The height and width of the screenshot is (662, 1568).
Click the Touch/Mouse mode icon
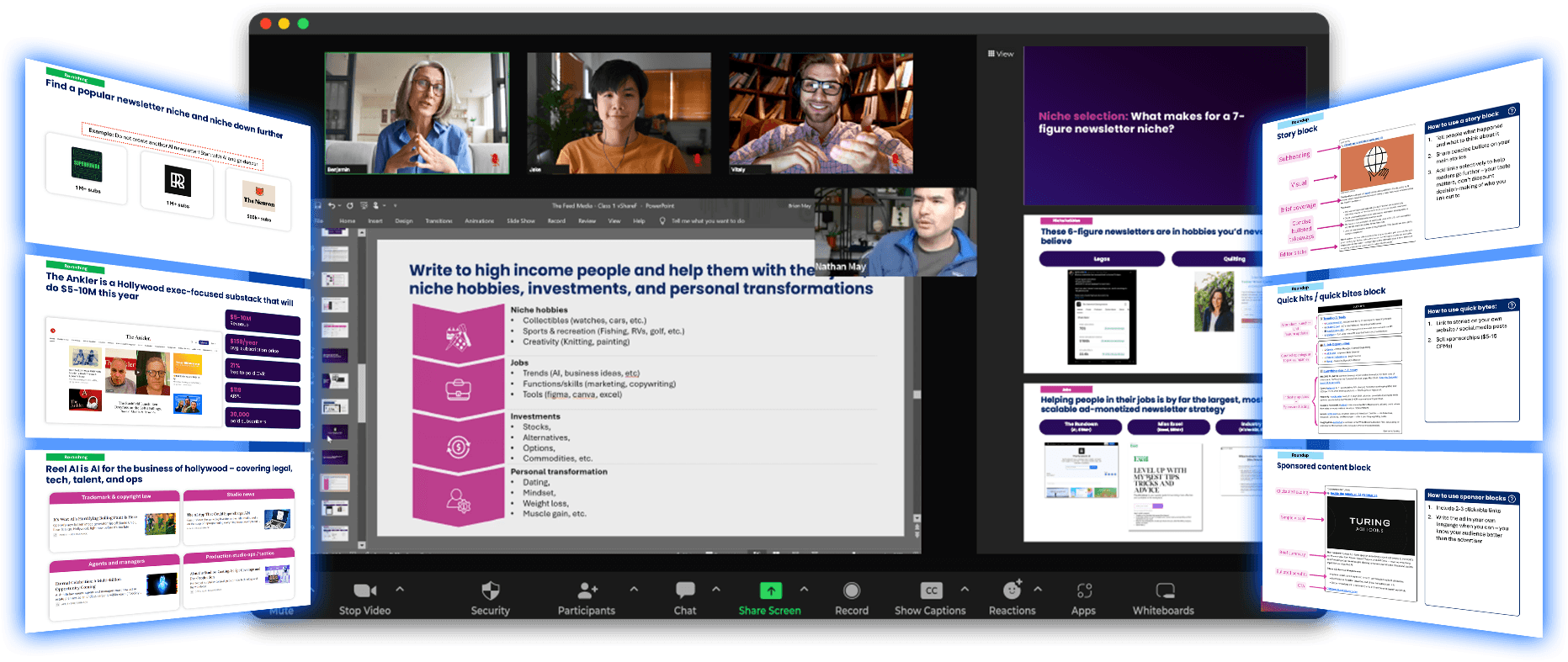click(x=376, y=205)
